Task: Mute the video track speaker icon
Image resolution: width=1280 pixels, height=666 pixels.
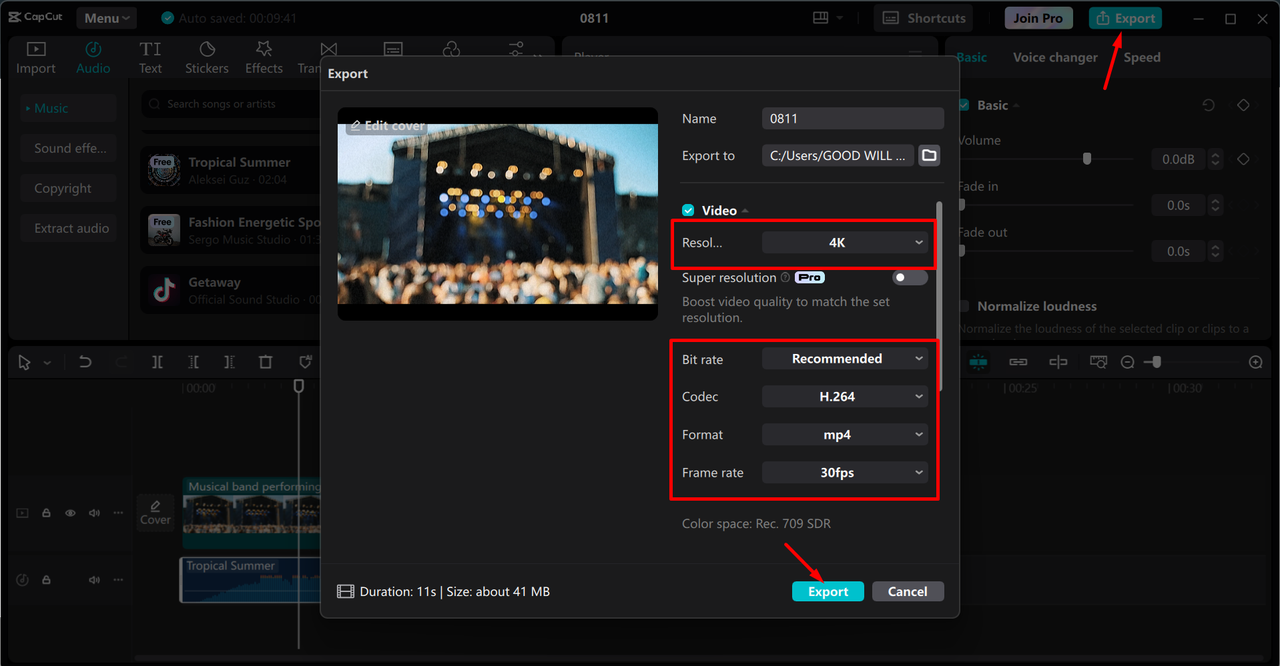Action: 94,513
